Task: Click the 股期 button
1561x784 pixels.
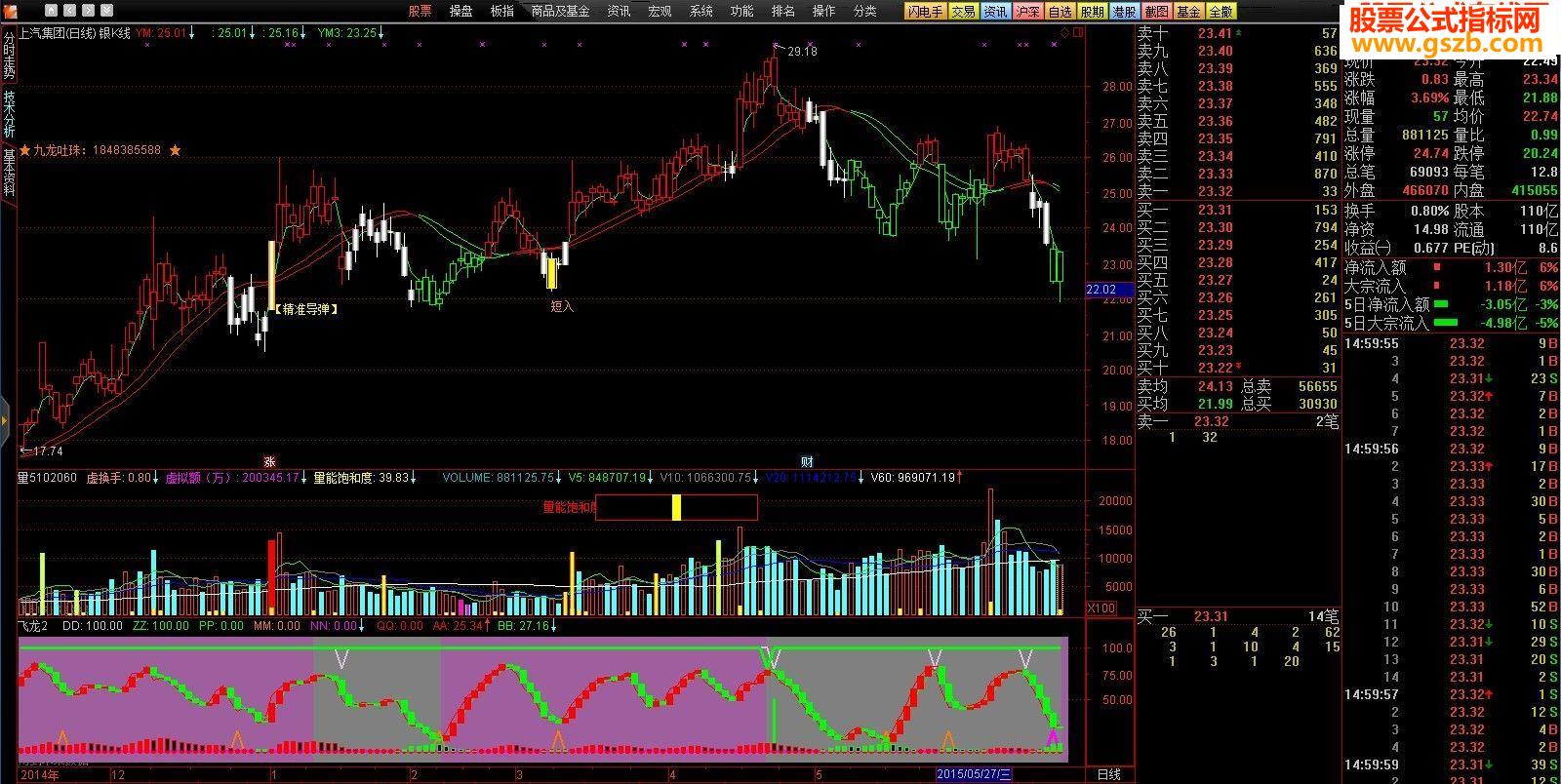Action: point(1092,12)
